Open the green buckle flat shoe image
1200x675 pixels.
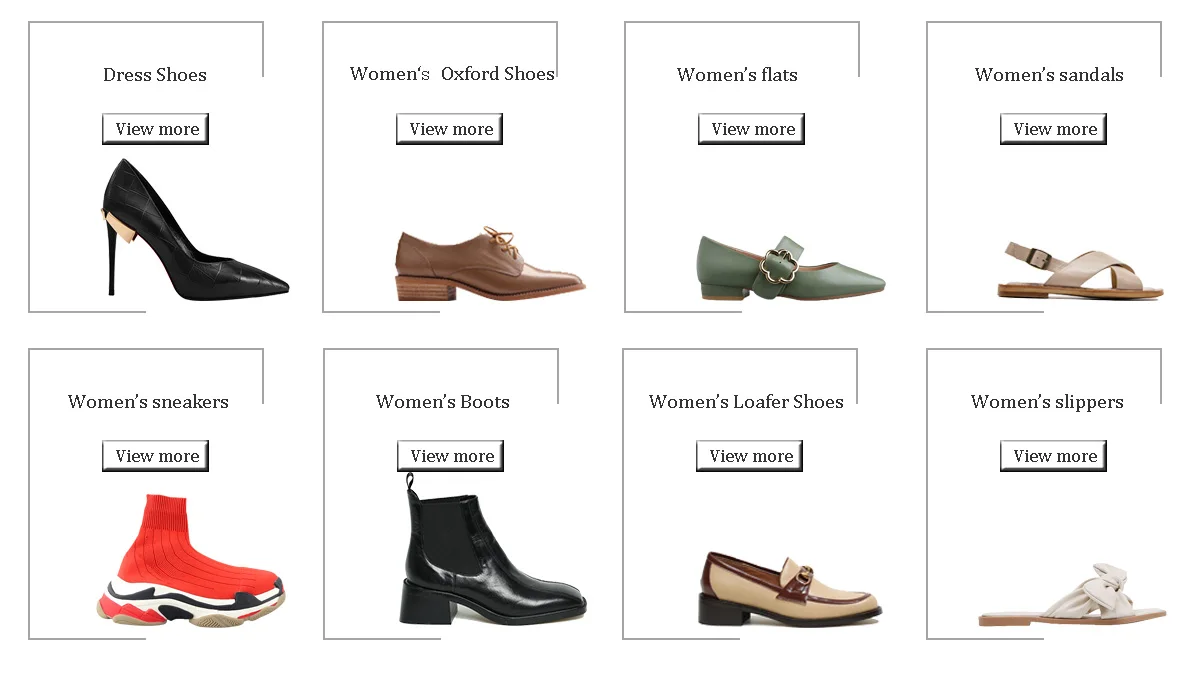tap(790, 268)
